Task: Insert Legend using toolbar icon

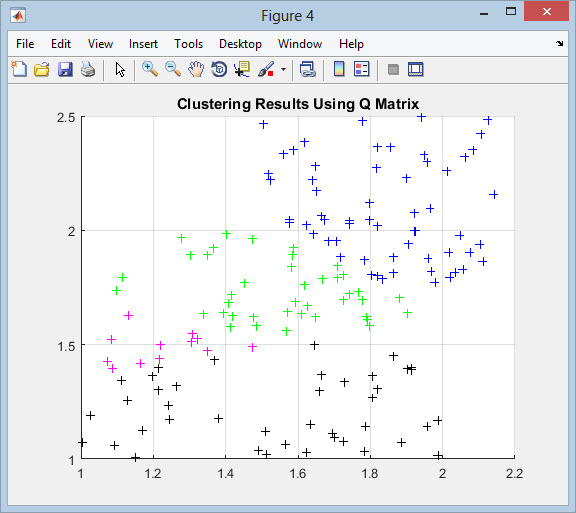Action: [x=361, y=69]
